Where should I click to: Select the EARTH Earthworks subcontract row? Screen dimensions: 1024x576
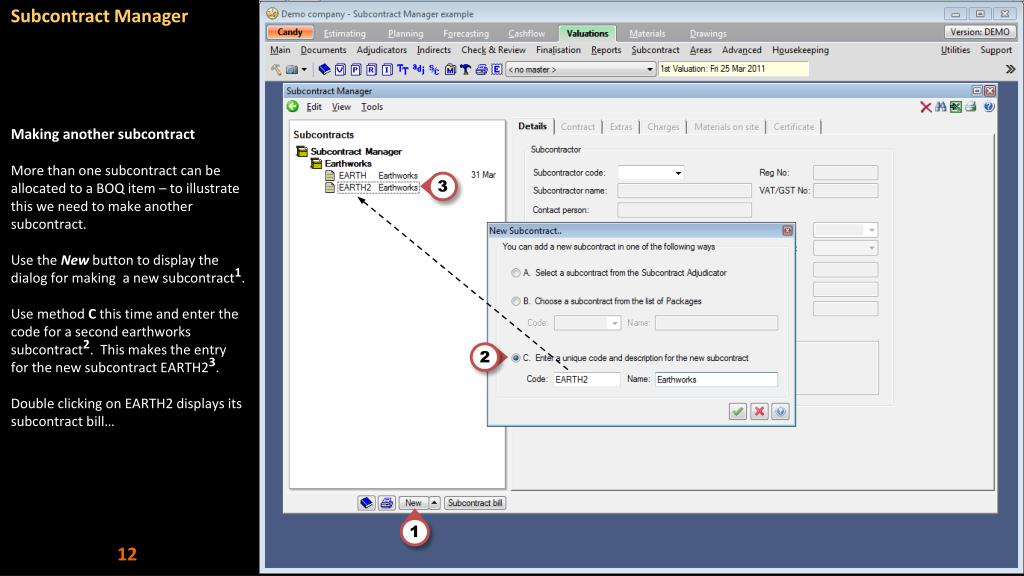coord(378,176)
